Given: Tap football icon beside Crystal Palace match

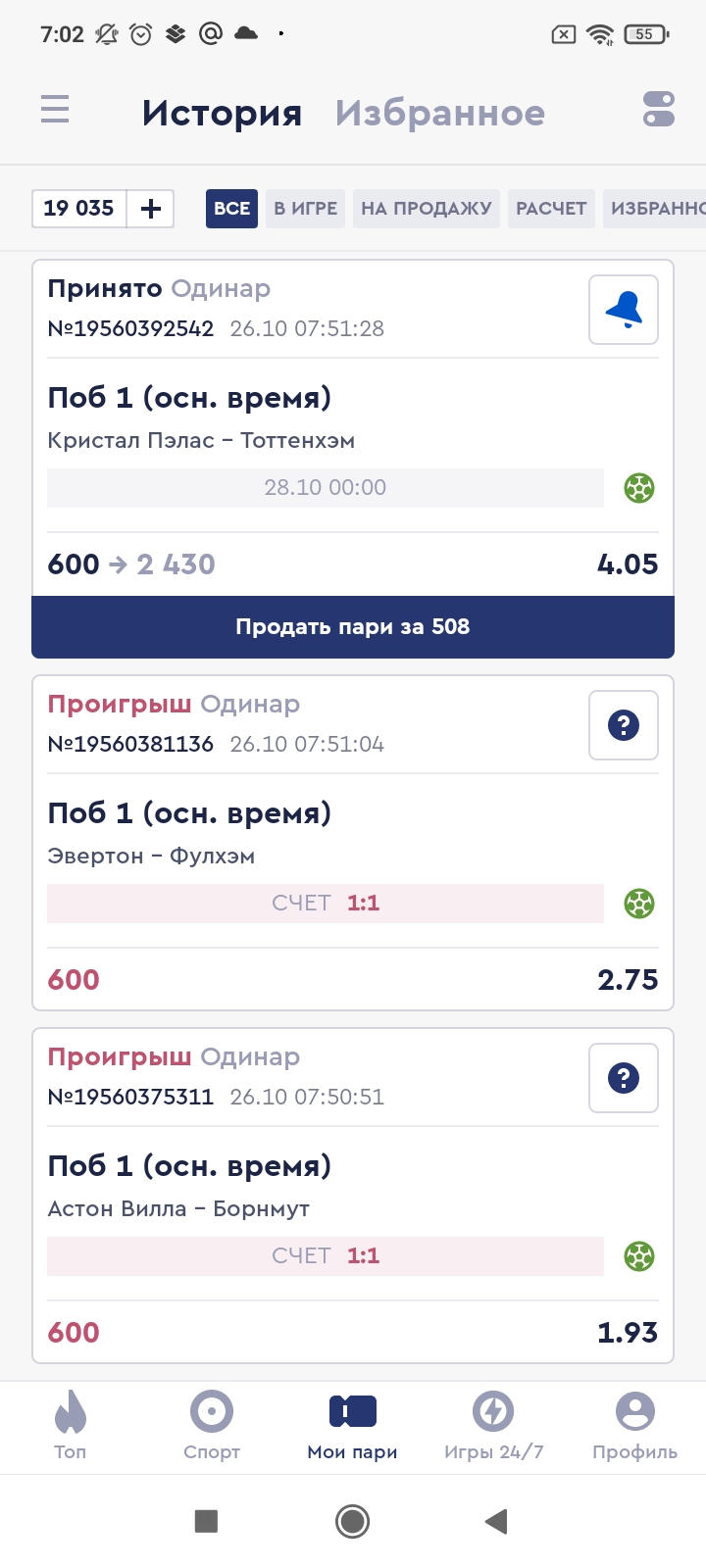Looking at the screenshot, I should [x=639, y=488].
